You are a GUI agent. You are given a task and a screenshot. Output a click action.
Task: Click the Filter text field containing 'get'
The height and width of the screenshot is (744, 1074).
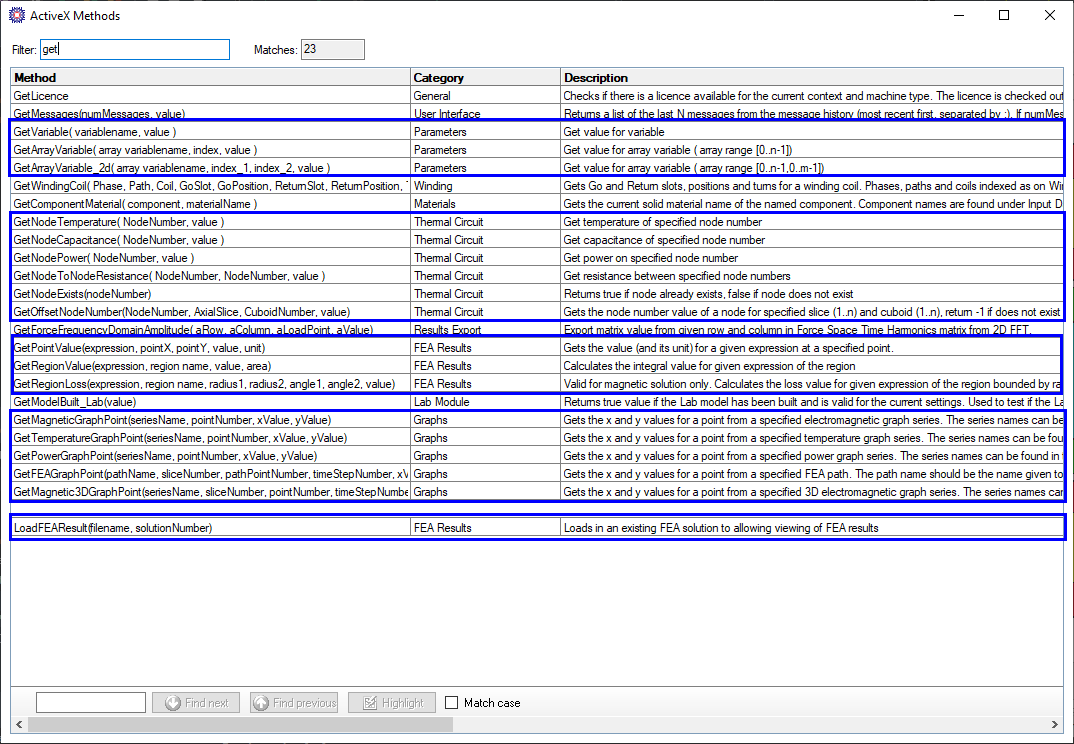point(135,49)
